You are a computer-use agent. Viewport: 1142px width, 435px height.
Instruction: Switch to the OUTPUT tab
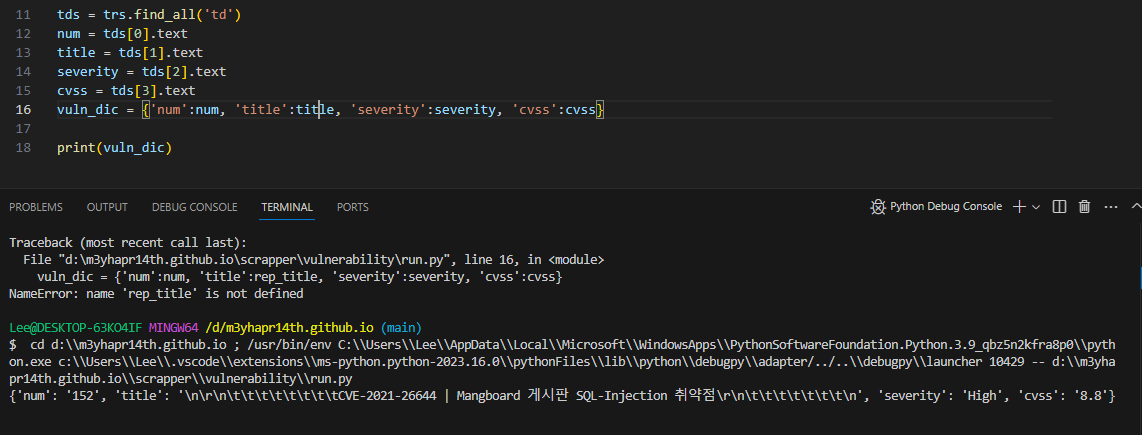tap(107, 207)
